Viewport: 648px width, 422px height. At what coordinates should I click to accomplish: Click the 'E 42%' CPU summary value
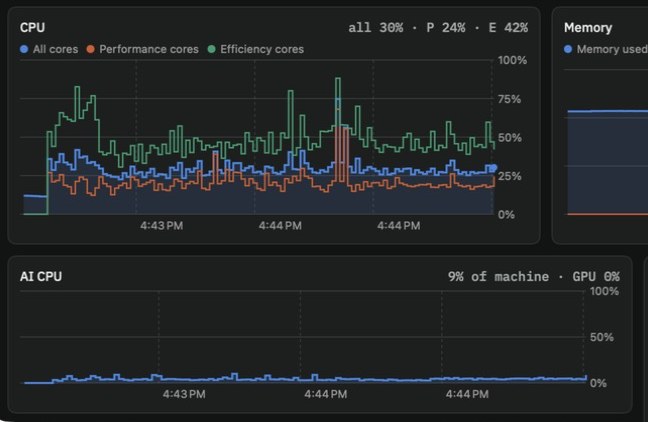(x=508, y=28)
